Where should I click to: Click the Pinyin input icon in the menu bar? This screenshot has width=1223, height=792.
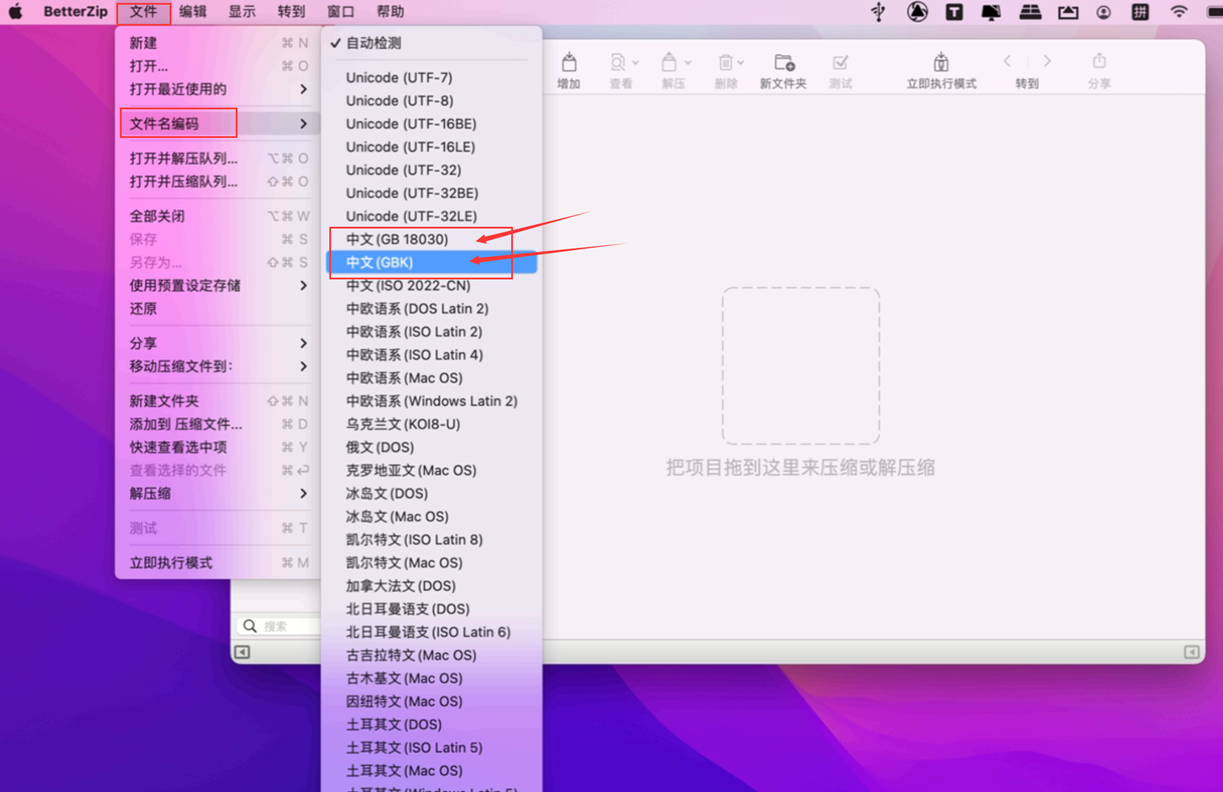click(1141, 11)
